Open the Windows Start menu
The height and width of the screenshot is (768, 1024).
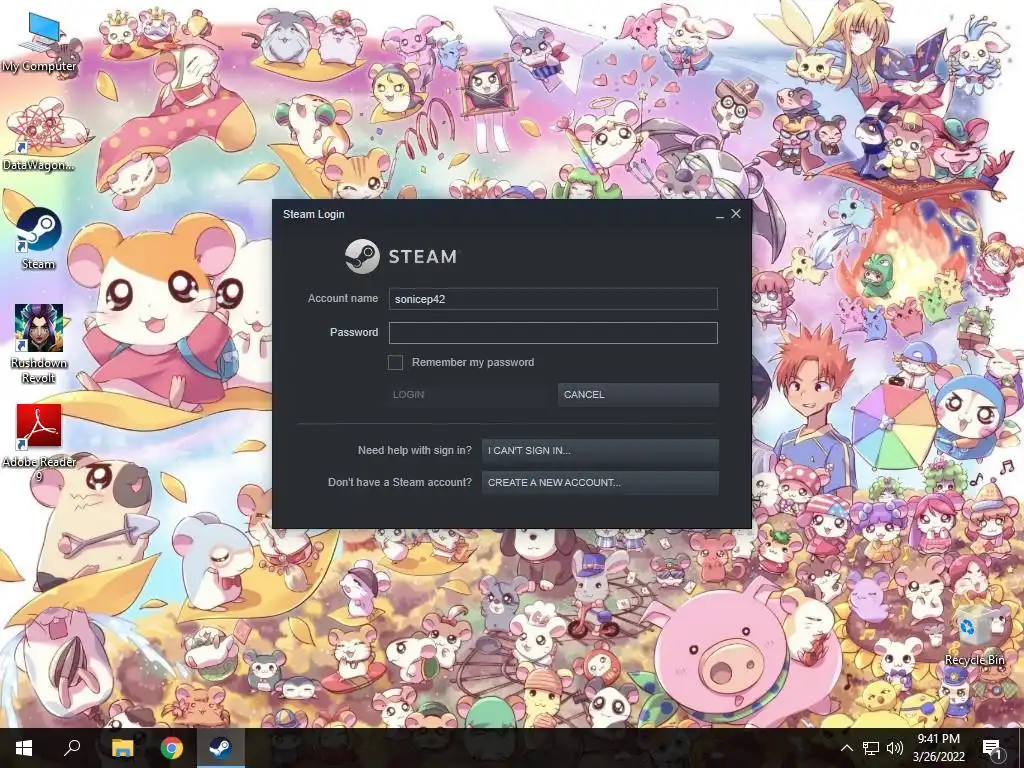click(24, 748)
